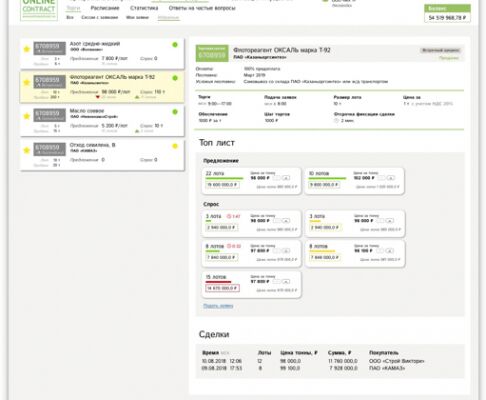Open the Масло соевое lot title

(x=87, y=111)
